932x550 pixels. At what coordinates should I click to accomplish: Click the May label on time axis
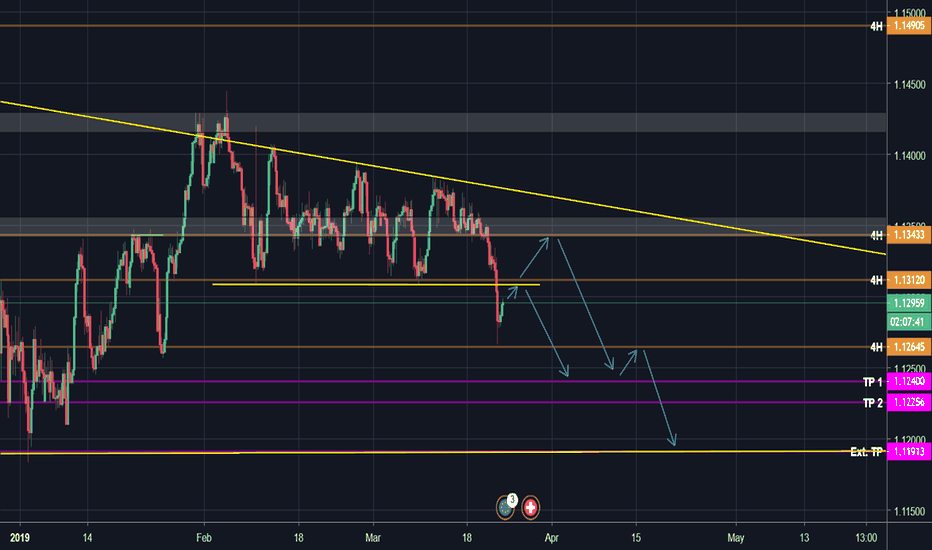tap(735, 538)
